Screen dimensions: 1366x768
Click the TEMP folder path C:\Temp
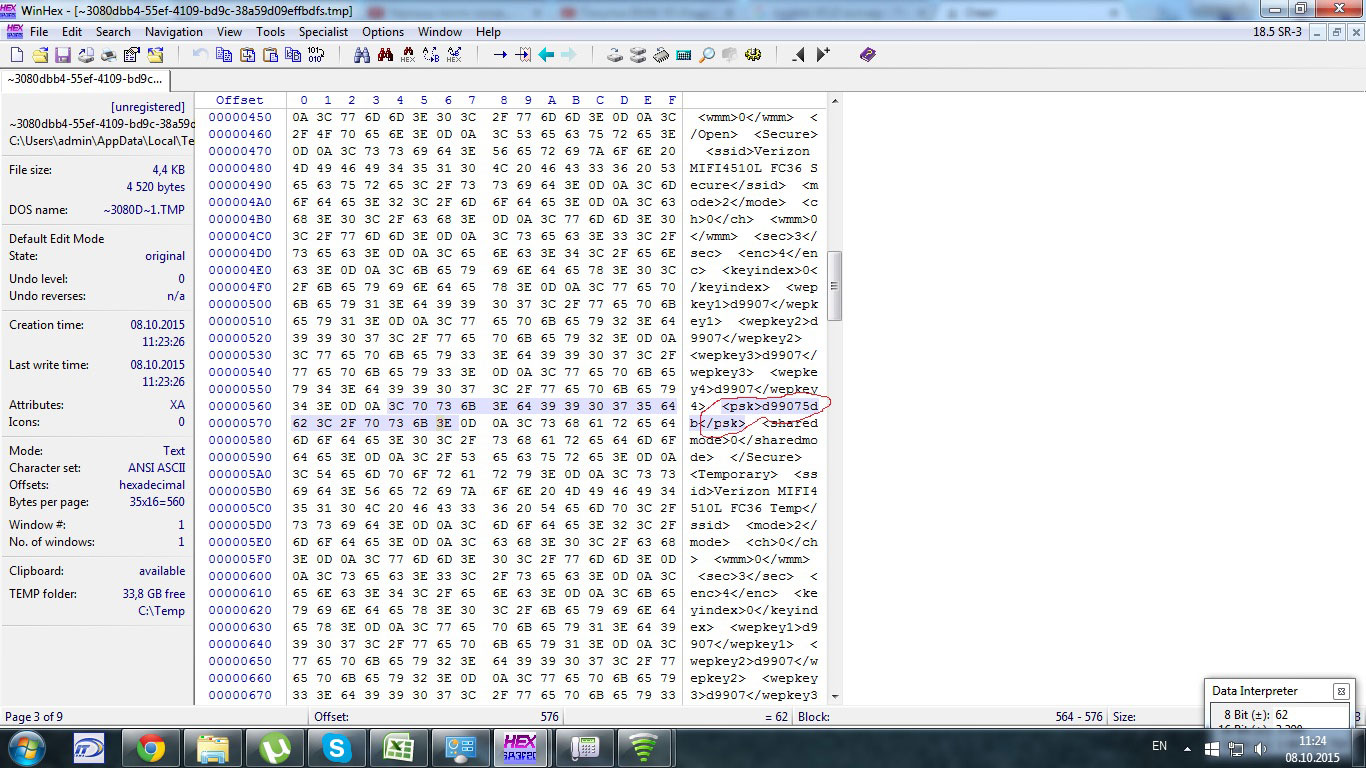point(161,611)
